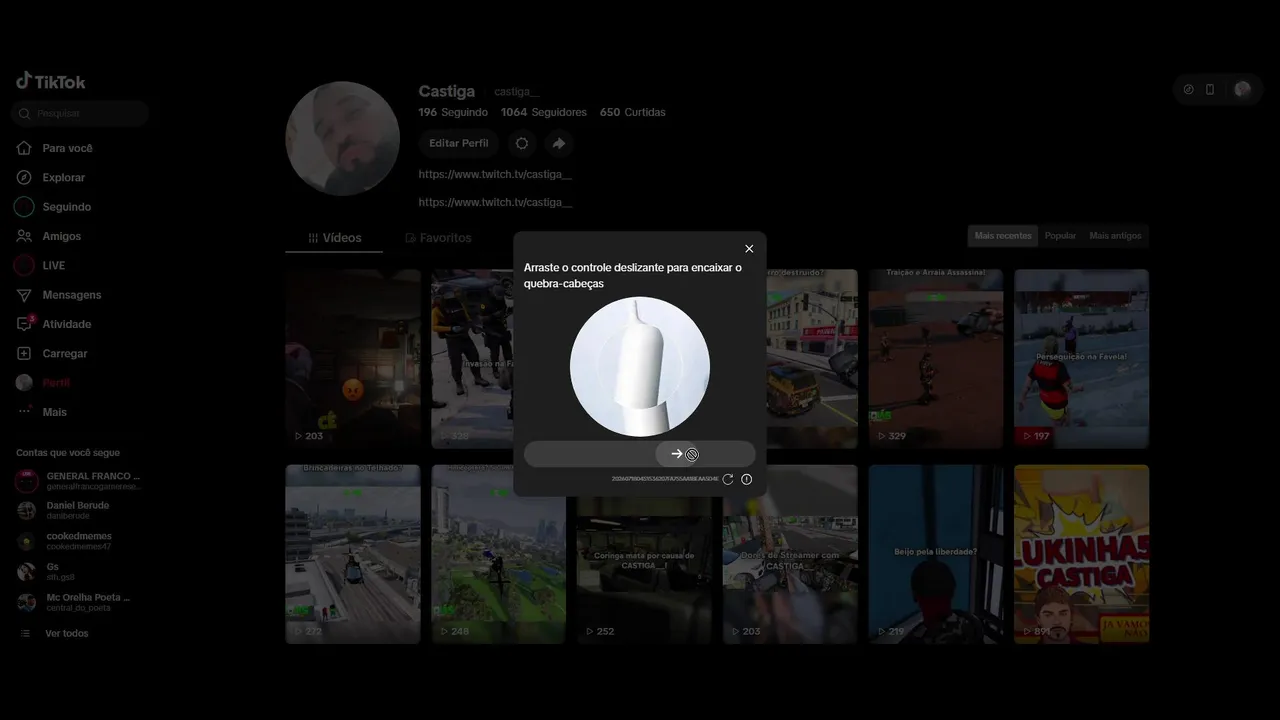Open the Coringa mata por causa video
The width and height of the screenshot is (1280, 720).
644,570
